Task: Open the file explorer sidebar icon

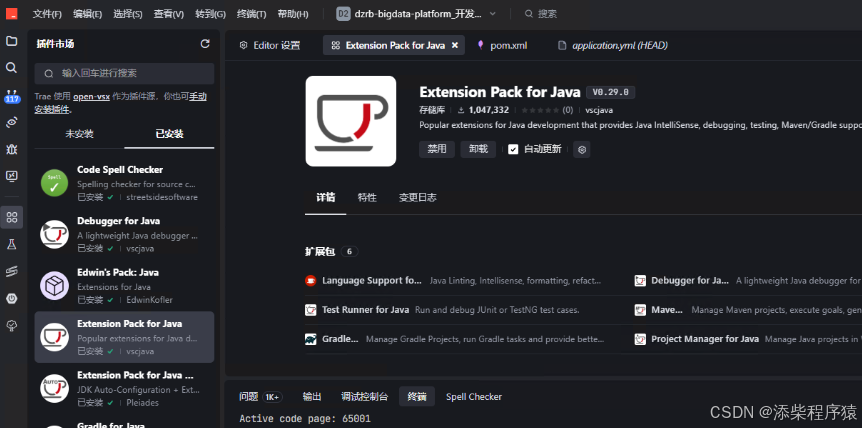Action: [12, 41]
